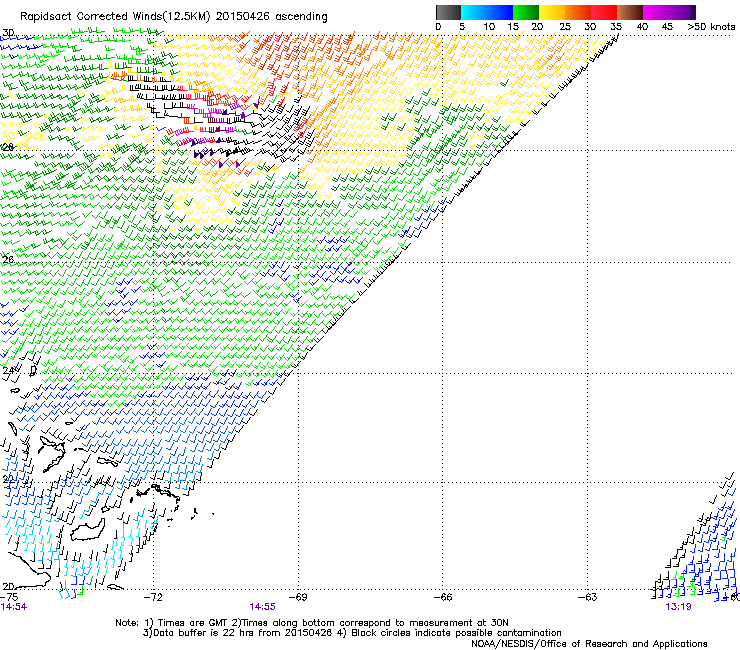
Task: Click the green 15-20 knots legend band
Action: [526, 12]
